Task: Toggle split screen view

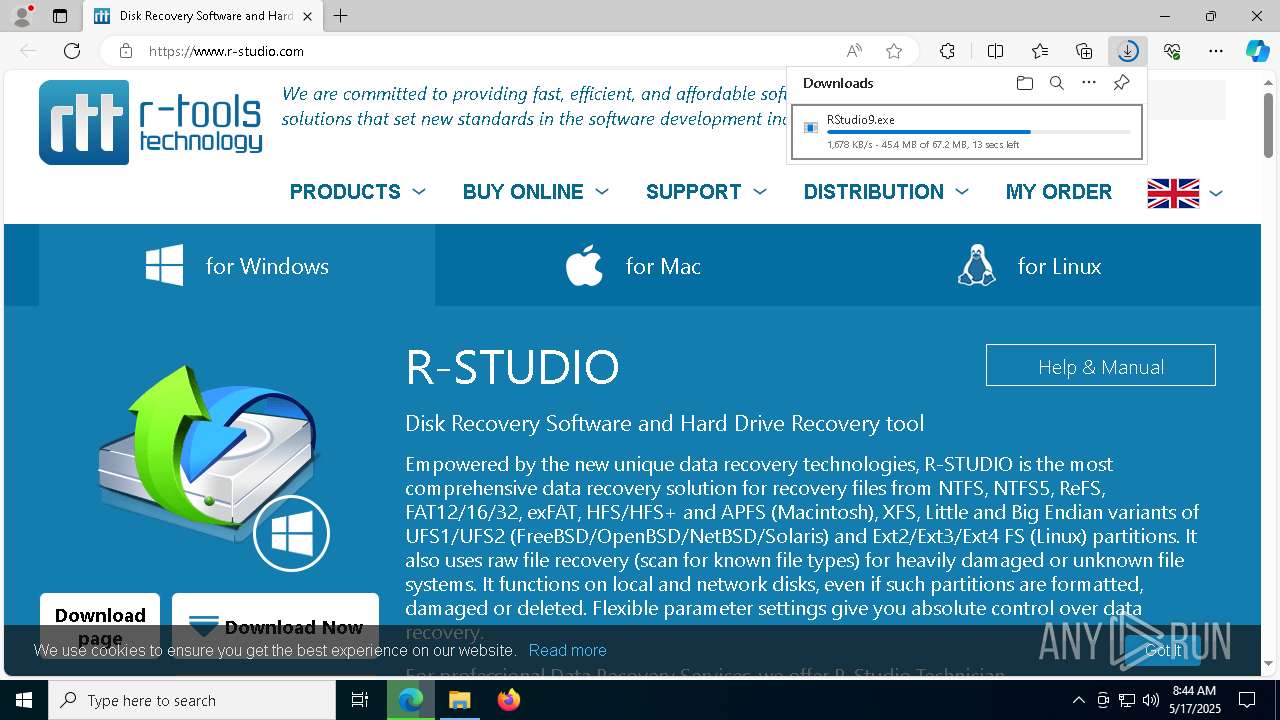Action: coord(995,51)
